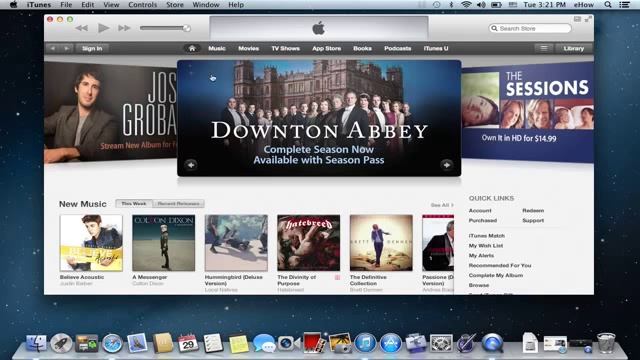Open the Complete My Album link
Image resolution: width=640 pixels, height=360 pixels.
pyautogui.click(x=496, y=276)
